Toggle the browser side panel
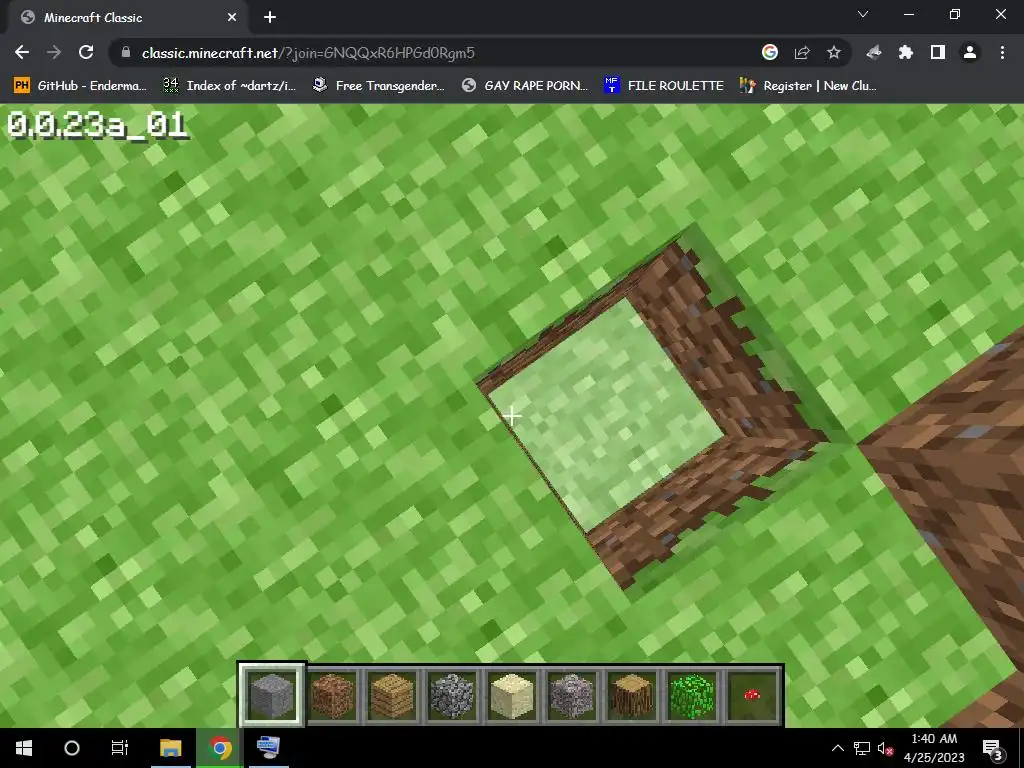The image size is (1024, 768). (x=938, y=52)
